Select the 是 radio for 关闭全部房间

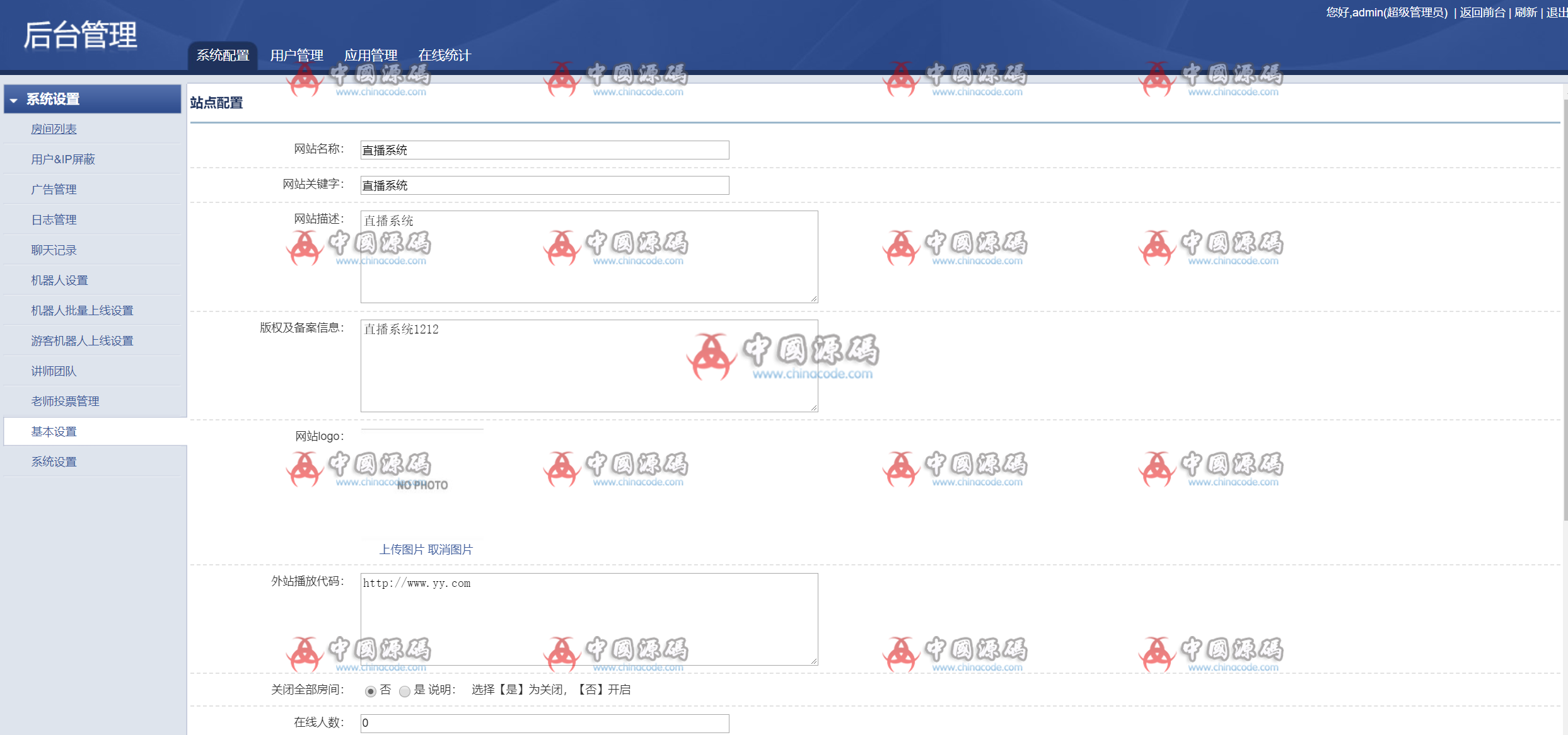405,692
